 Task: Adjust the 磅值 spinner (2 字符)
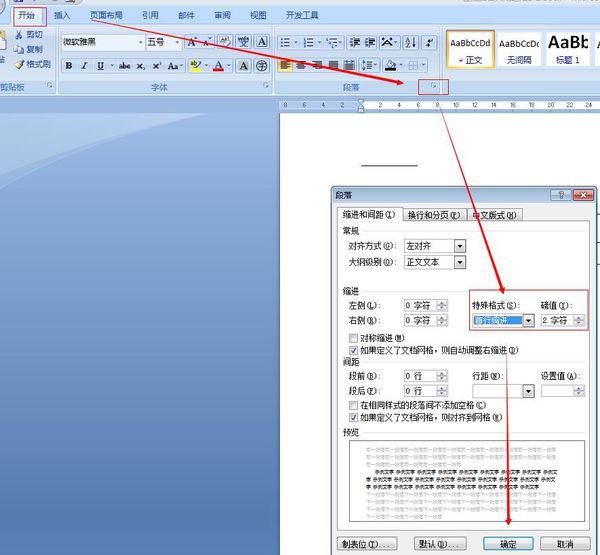(x=579, y=320)
